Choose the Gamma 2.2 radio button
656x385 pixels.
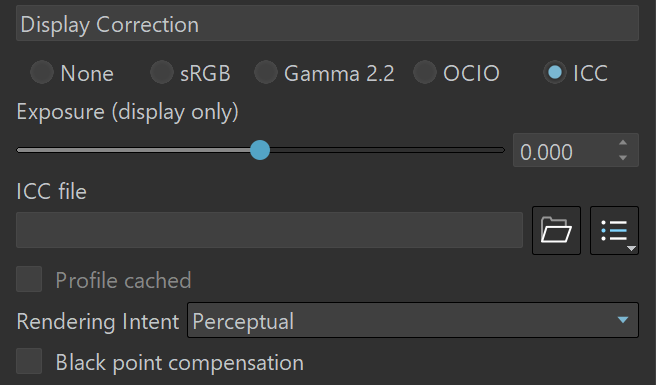click(x=266, y=72)
